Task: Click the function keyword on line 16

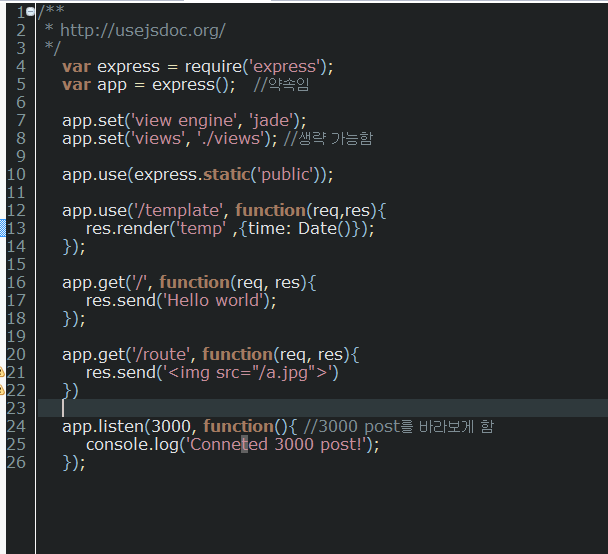Action: click(195, 282)
